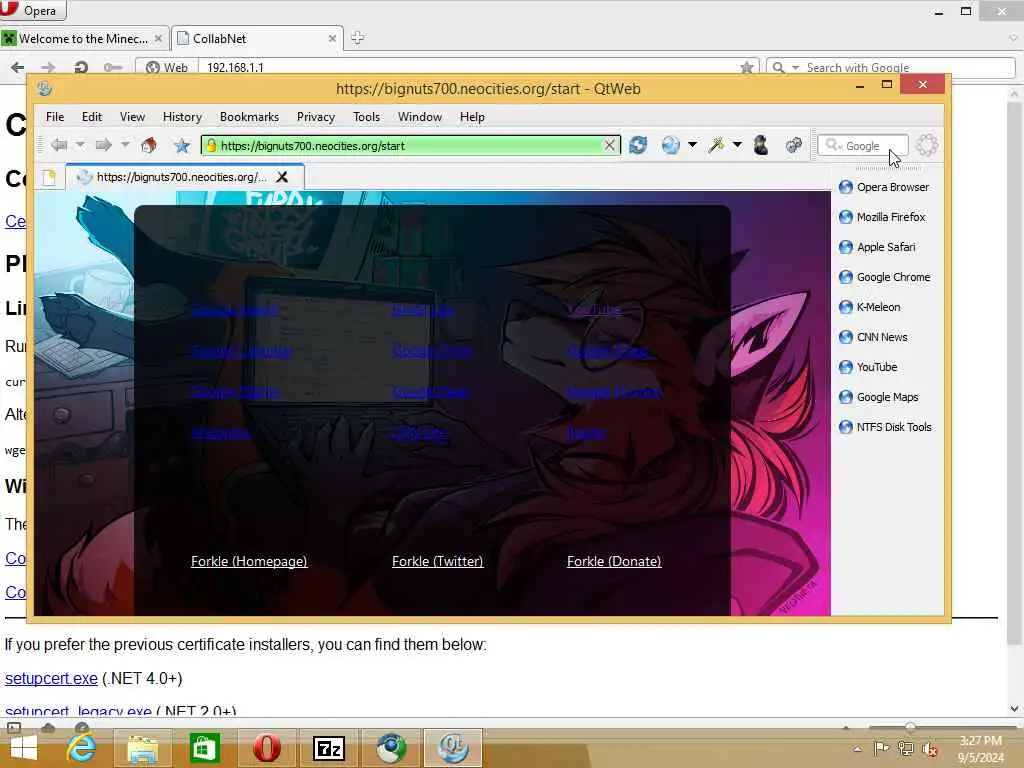The image size is (1024, 768).
Task: Open a new tab in QtWeb
Action: (x=50, y=177)
